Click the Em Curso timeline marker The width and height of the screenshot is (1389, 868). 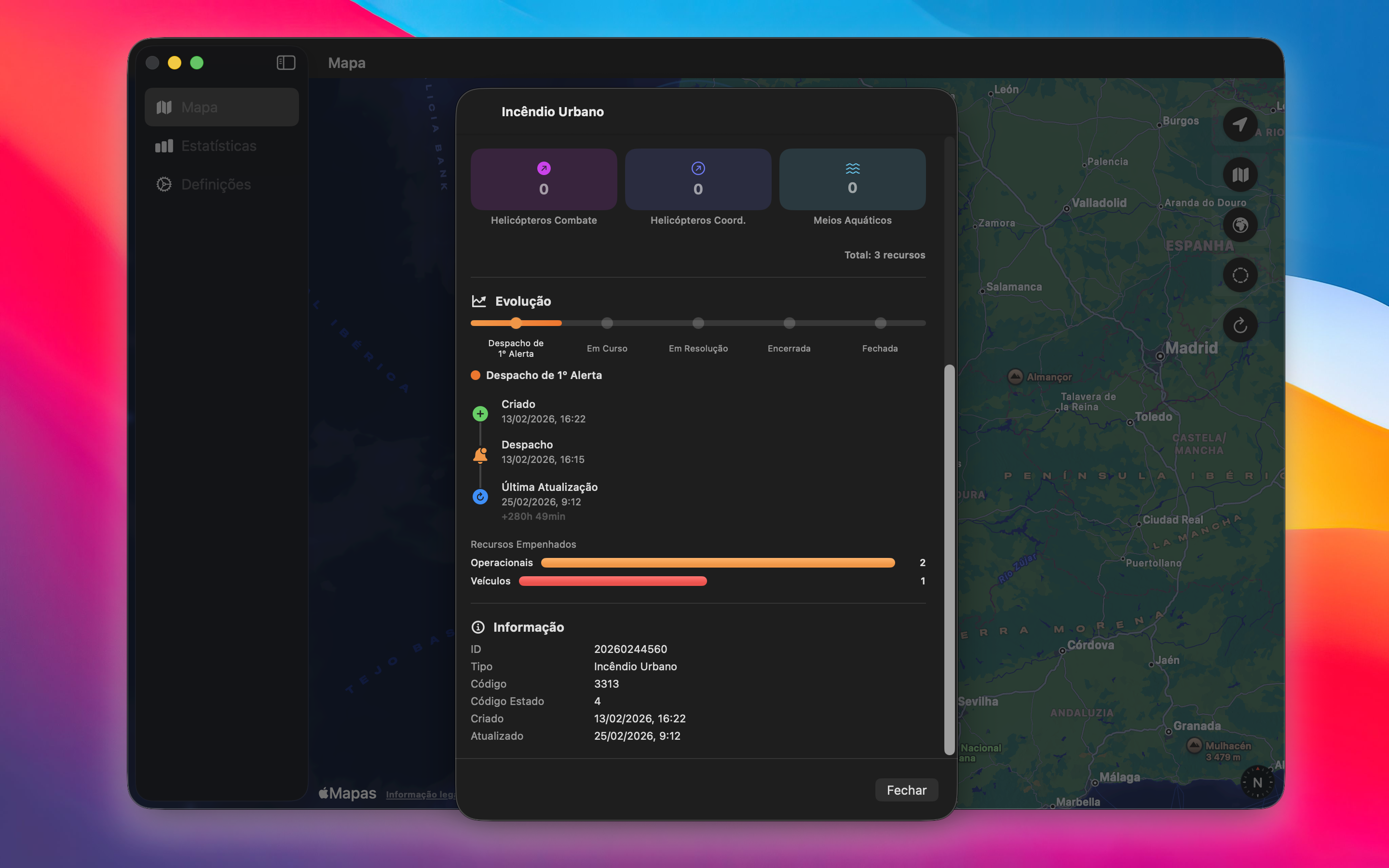coord(607,323)
